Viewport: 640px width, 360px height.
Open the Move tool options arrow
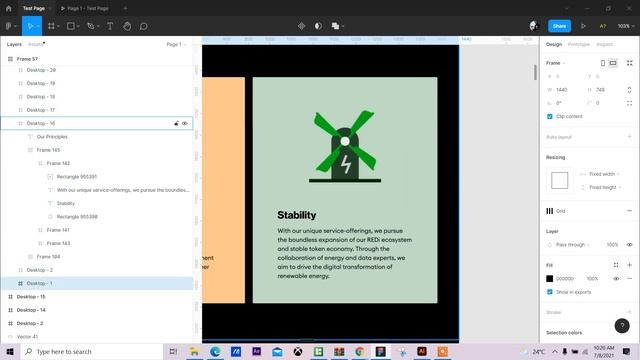coord(38,26)
